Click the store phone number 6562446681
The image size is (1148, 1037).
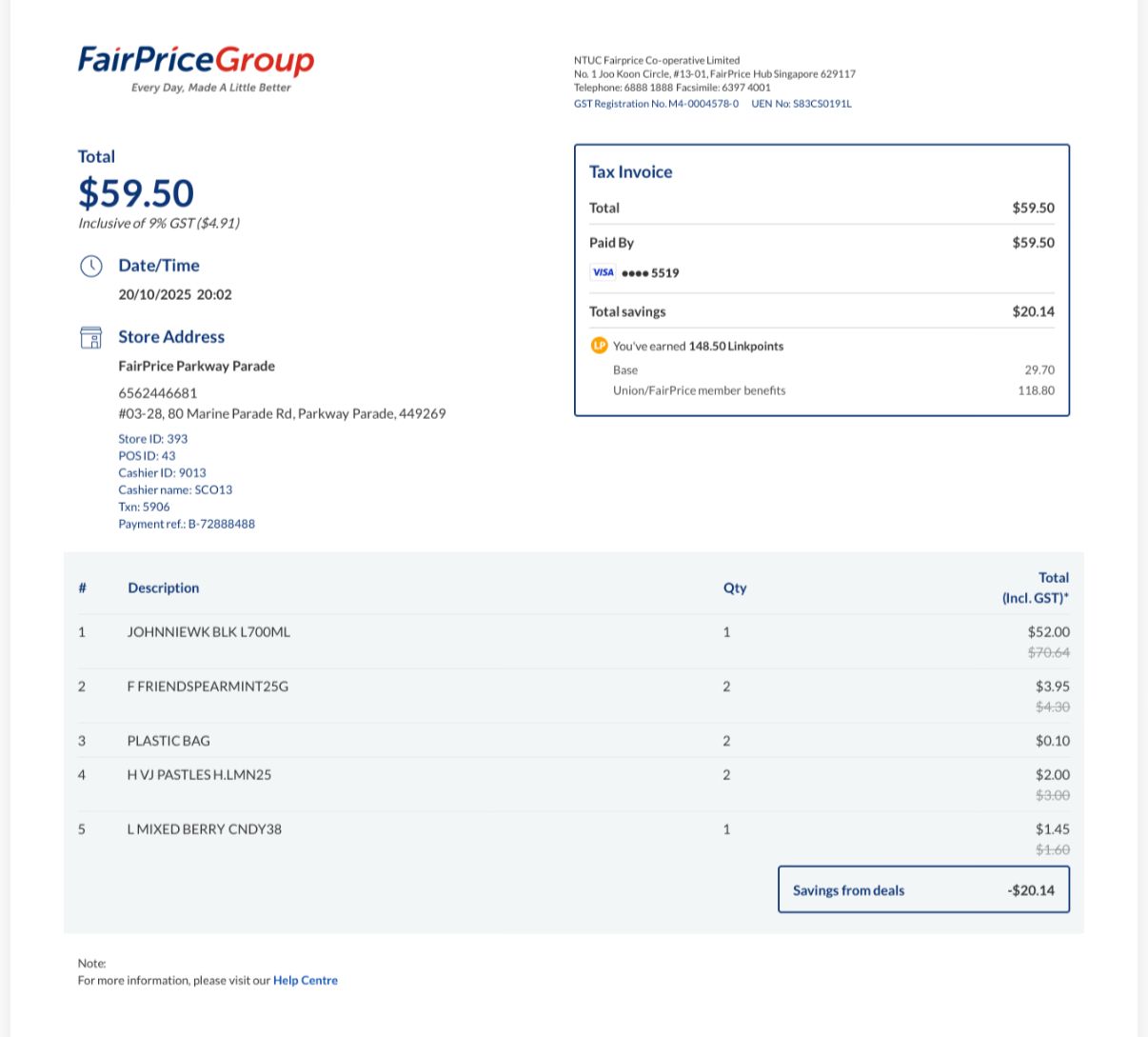click(158, 392)
